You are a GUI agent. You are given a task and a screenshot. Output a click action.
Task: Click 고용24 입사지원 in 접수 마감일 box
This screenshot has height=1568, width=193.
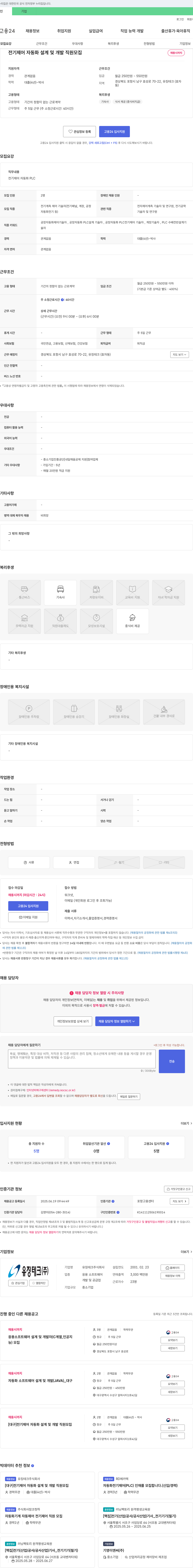click(x=28, y=906)
